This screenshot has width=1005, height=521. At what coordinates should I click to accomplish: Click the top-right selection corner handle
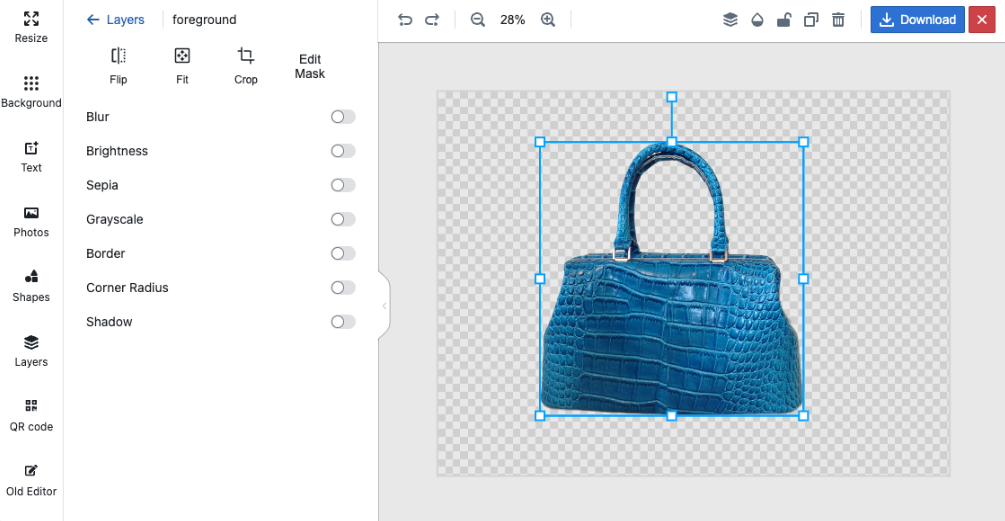click(x=803, y=142)
